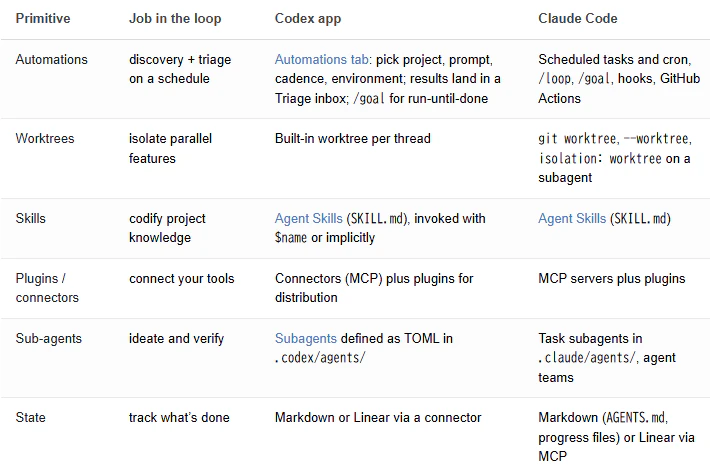Screen dimensions: 710x472
Task: Click the Codex app column header
Action: tap(308, 19)
